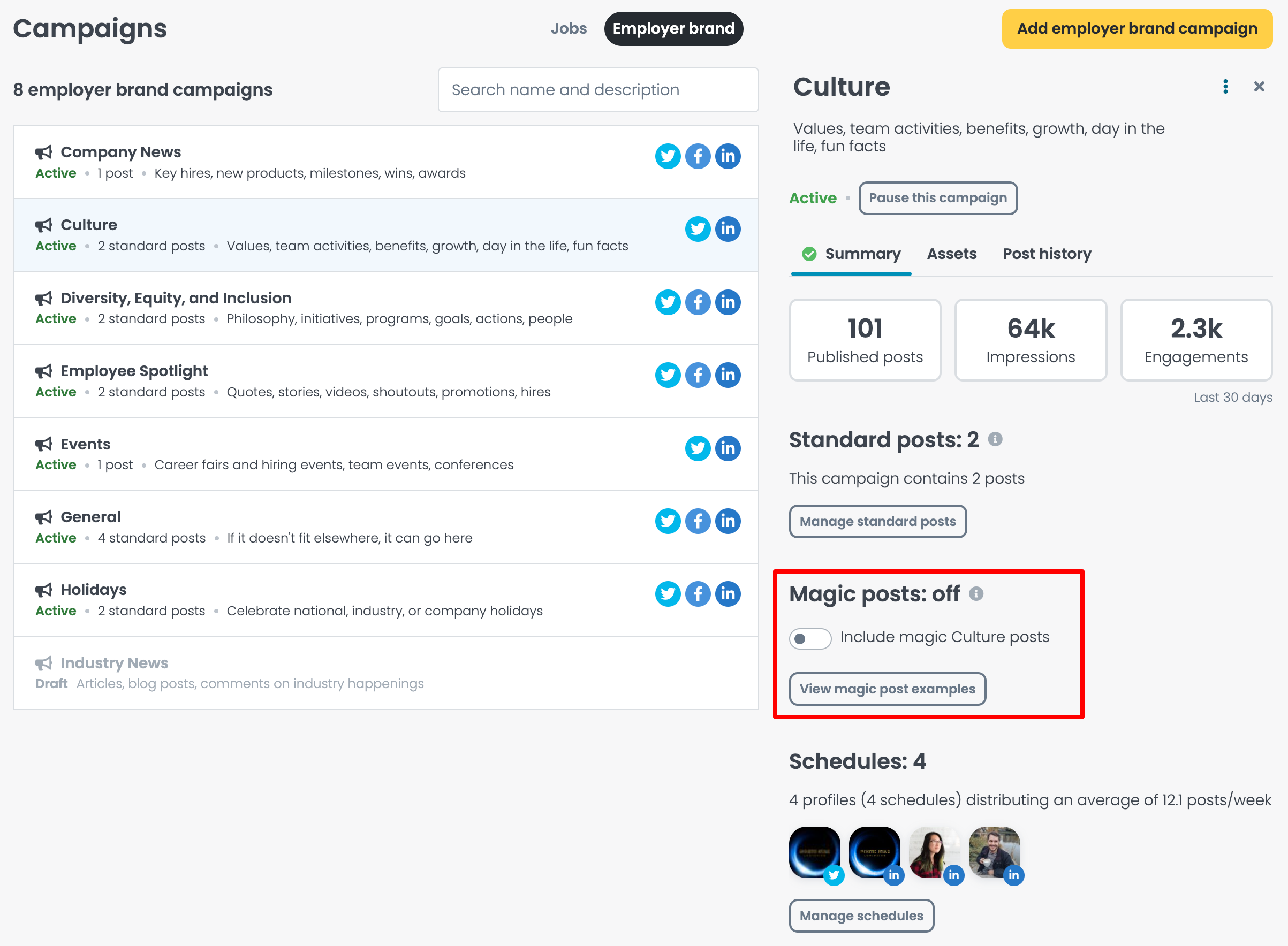This screenshot has width=1288, height=946.
Task: Open the Post history tab
Action: pos(1047,254)
